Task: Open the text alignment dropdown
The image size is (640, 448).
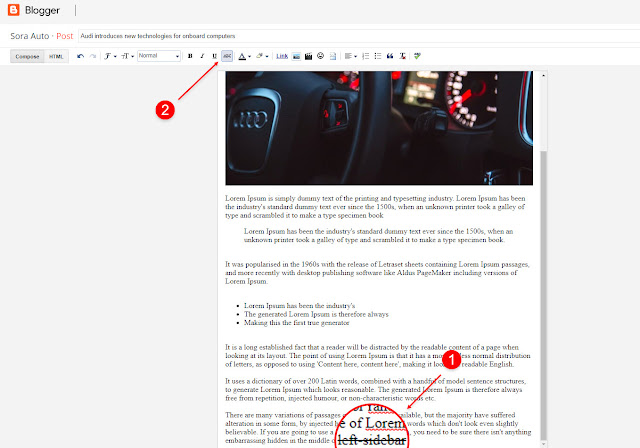Action: [350, 56]
